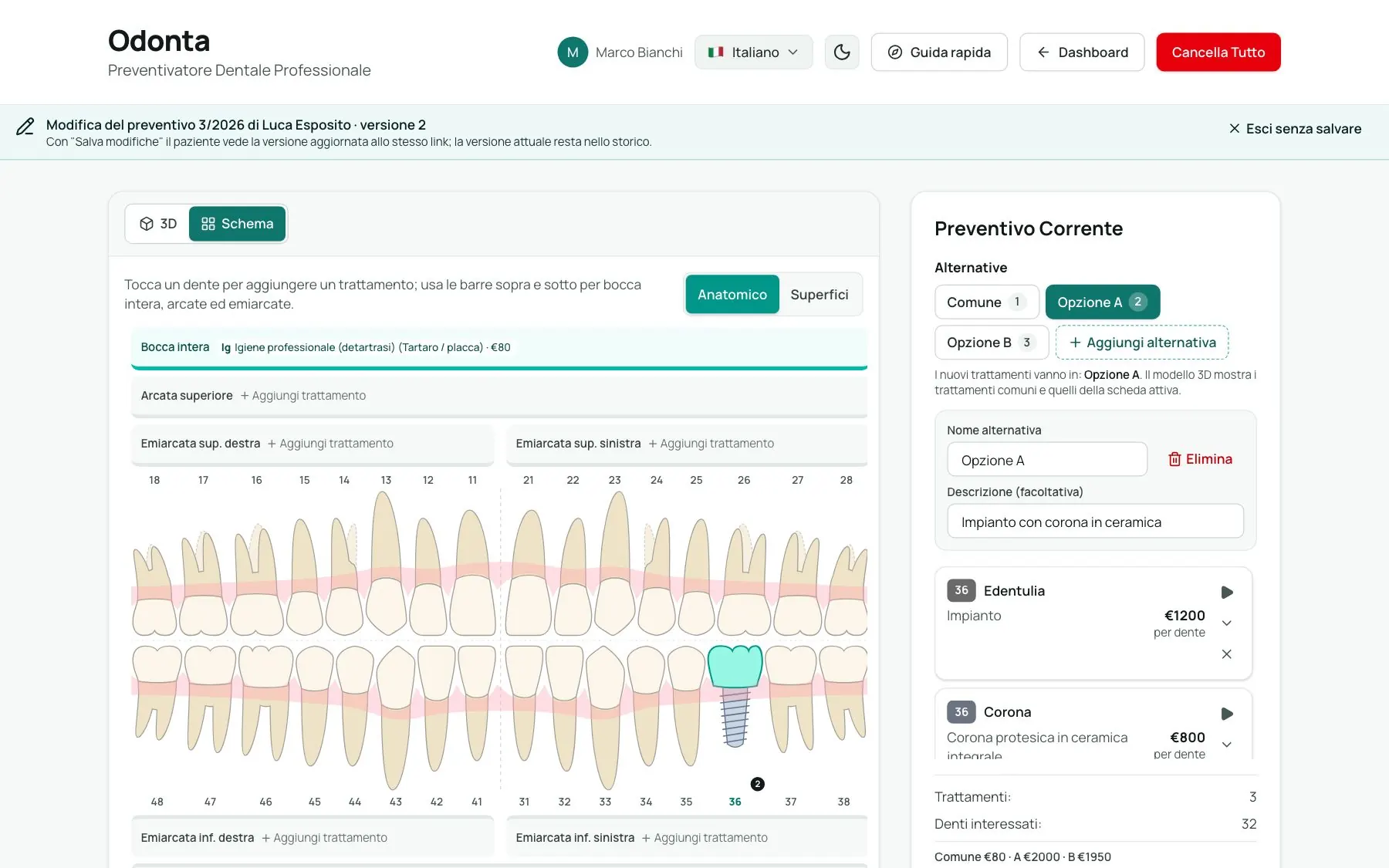Select lower tooth 41 incisor

(477, 704)
